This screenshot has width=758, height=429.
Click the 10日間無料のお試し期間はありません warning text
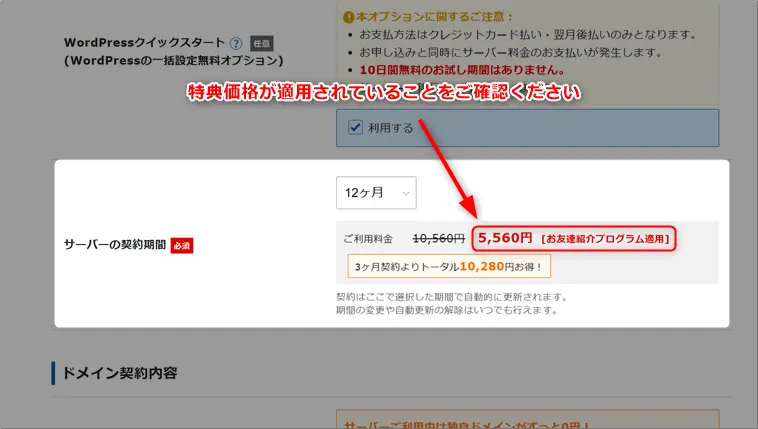tap(450, 70)
